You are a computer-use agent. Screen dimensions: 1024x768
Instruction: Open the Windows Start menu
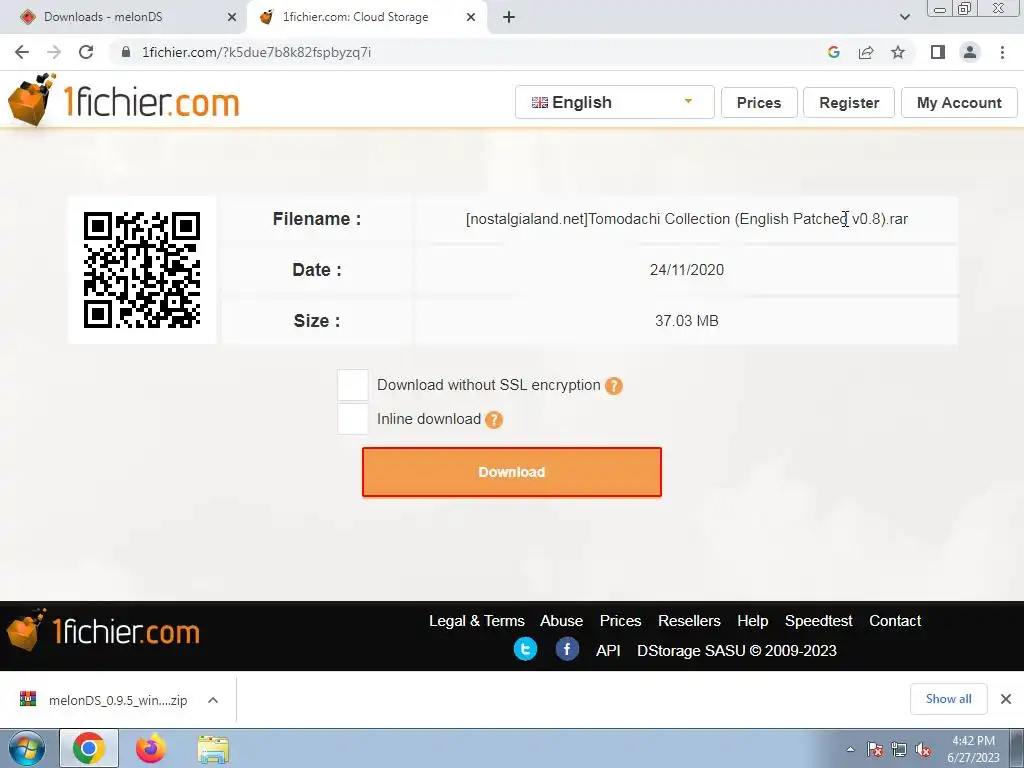(27, 749)
